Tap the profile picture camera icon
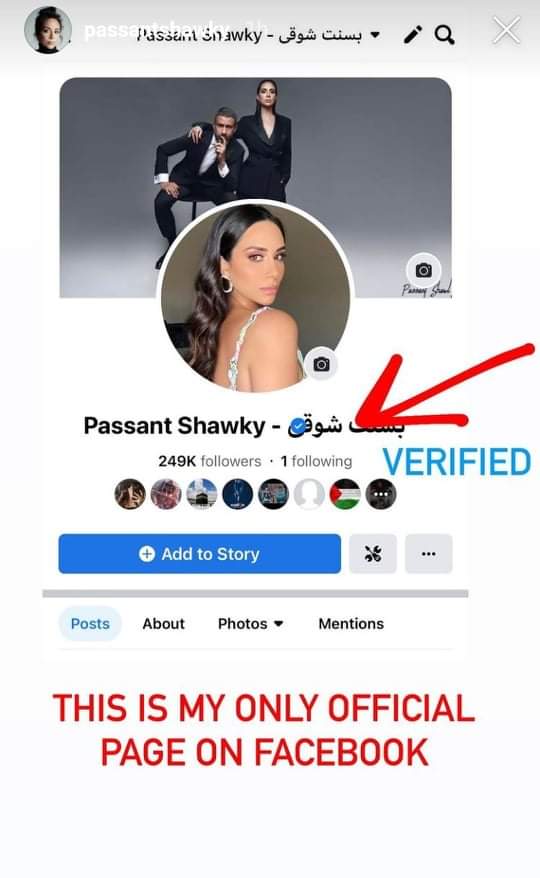Screen dimensions: 540x878 tap(322, 365)
